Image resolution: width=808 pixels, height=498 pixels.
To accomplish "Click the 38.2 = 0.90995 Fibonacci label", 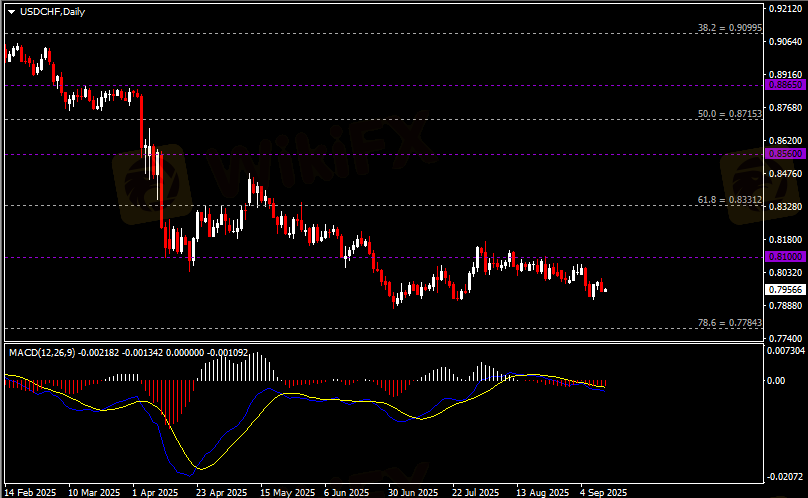I will point(730,28).
